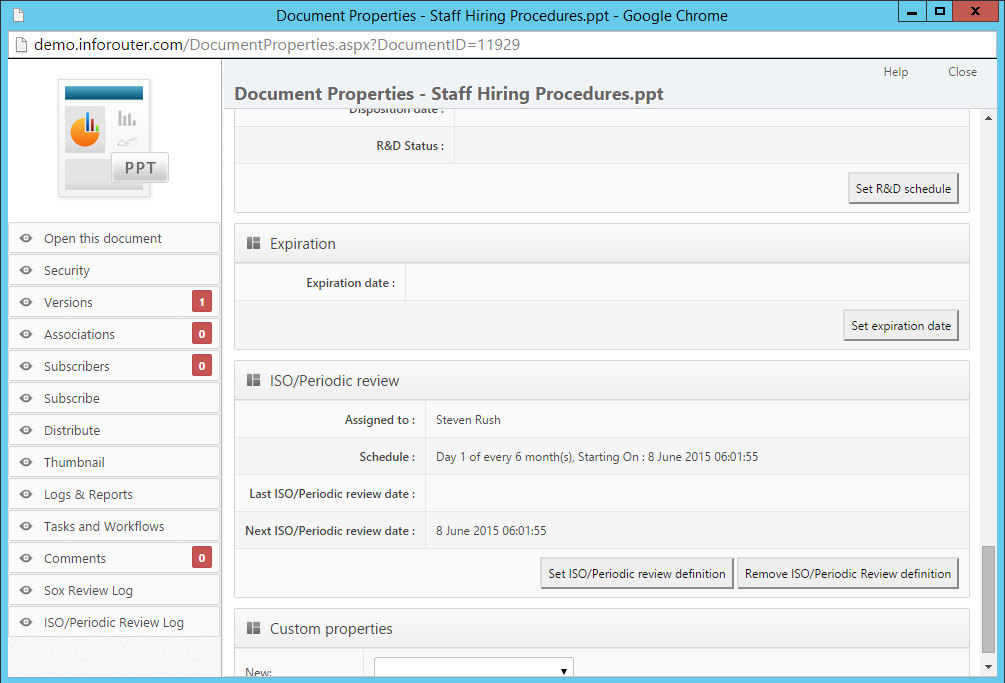Click the schedule text 'Day 1 of every 6 month(s)'
Image resolution: width=1005 pixels, height=683 pixels.
pyautogui.click(x=504, y=457)
